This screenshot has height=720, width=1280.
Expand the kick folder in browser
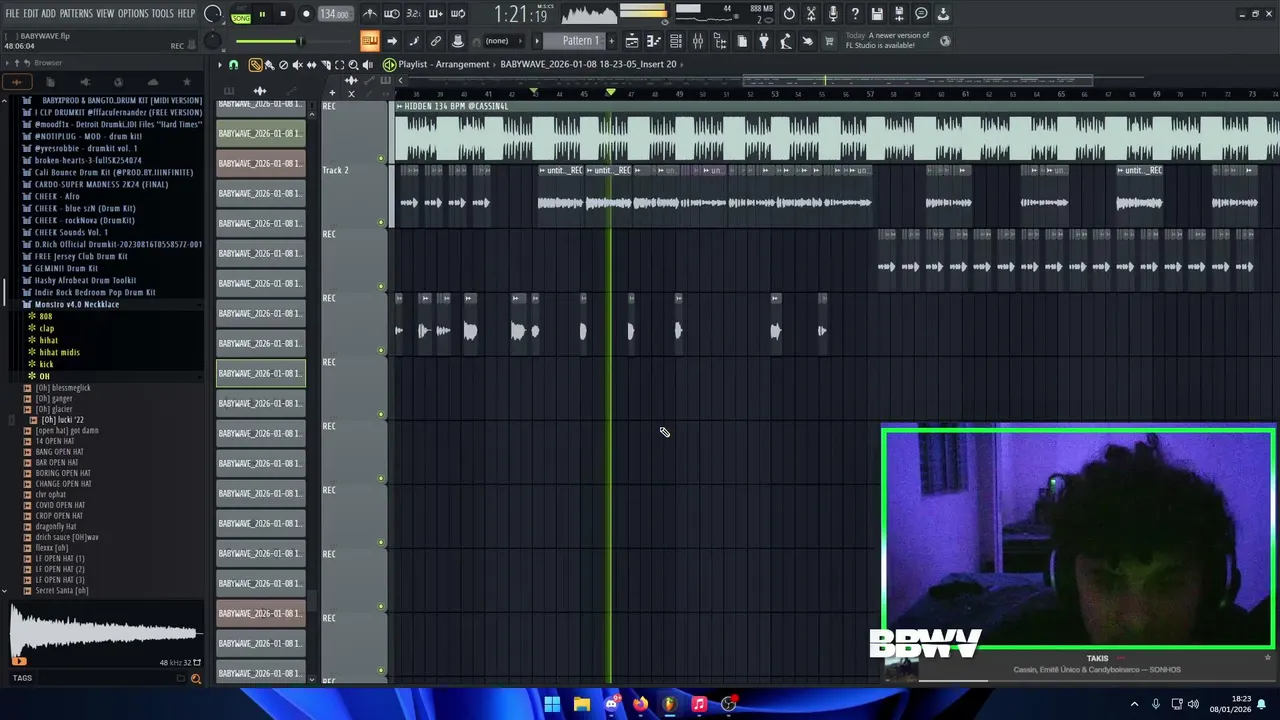tap(46, 364)
